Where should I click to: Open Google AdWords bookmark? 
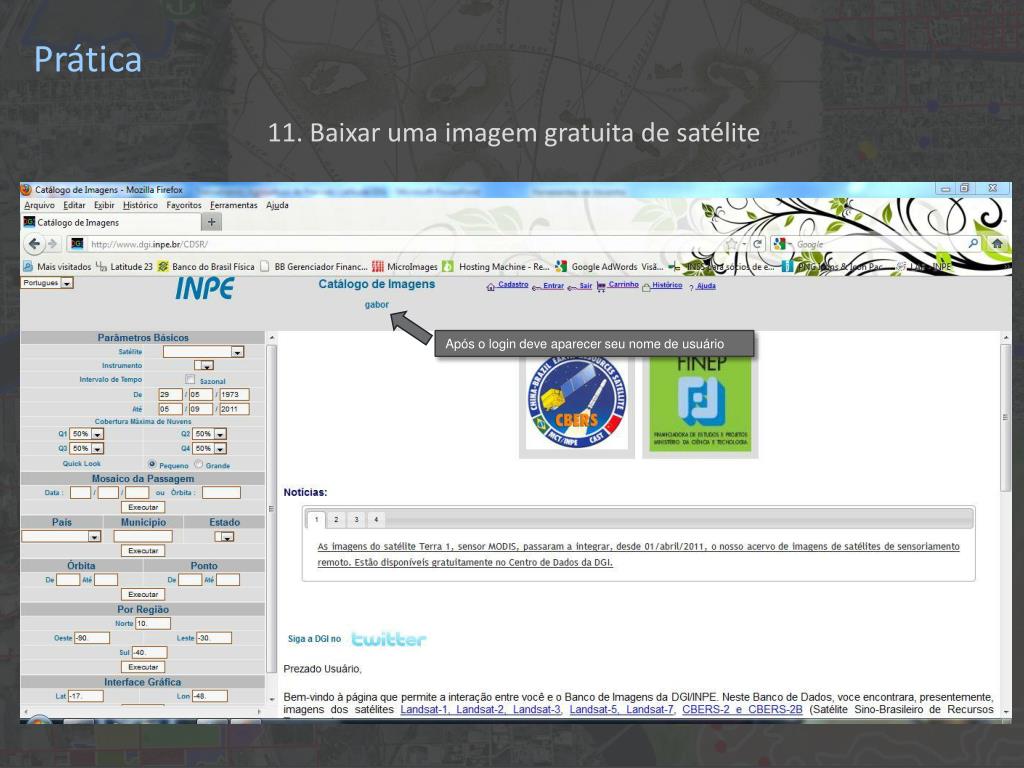point(609,266)
